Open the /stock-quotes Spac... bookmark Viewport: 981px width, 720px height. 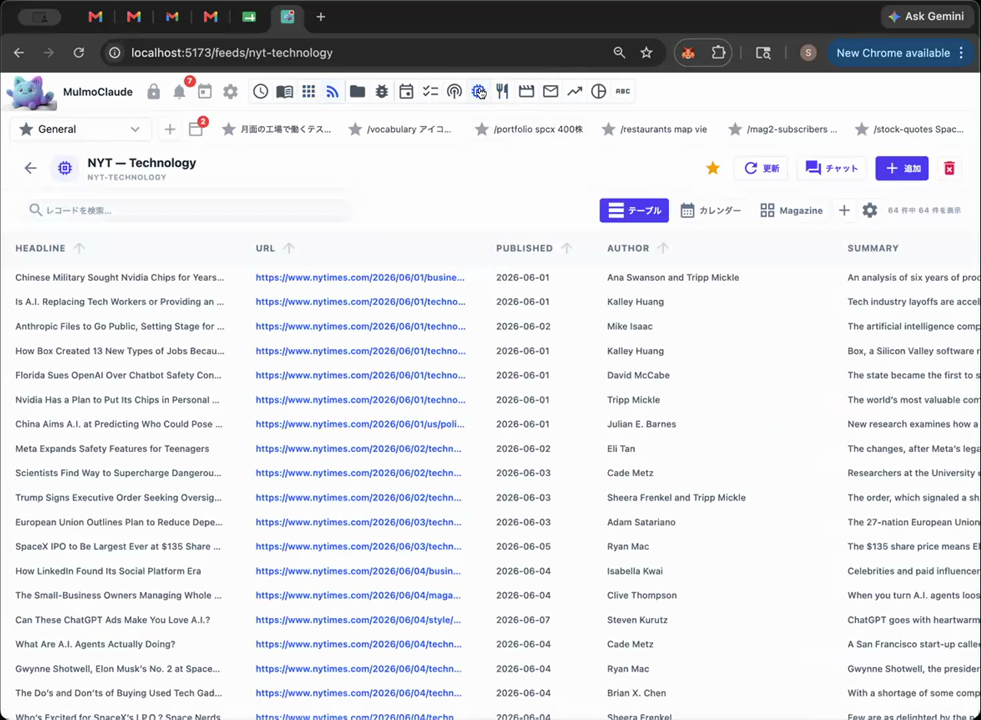click(910, 129)
